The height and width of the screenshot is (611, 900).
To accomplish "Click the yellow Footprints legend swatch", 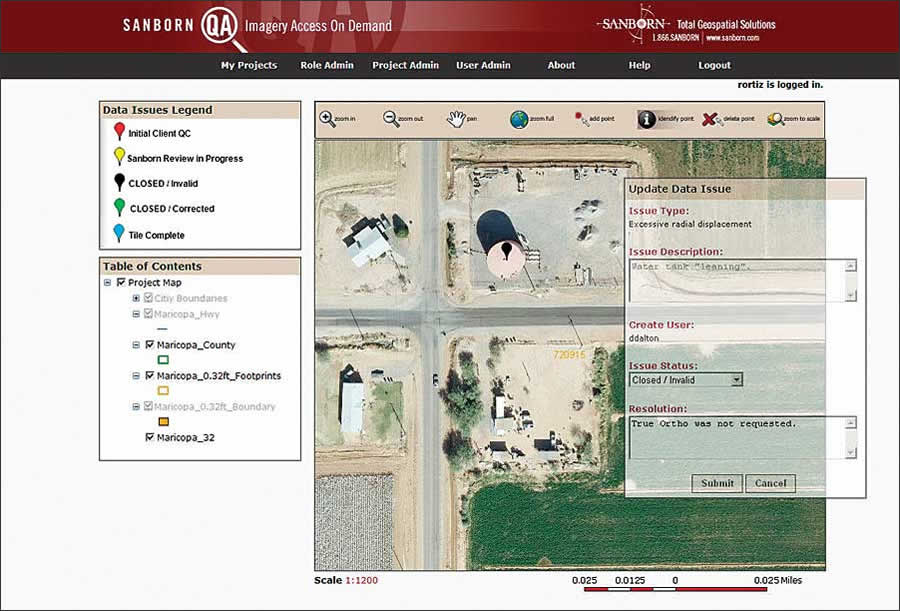I will point(163,390).
